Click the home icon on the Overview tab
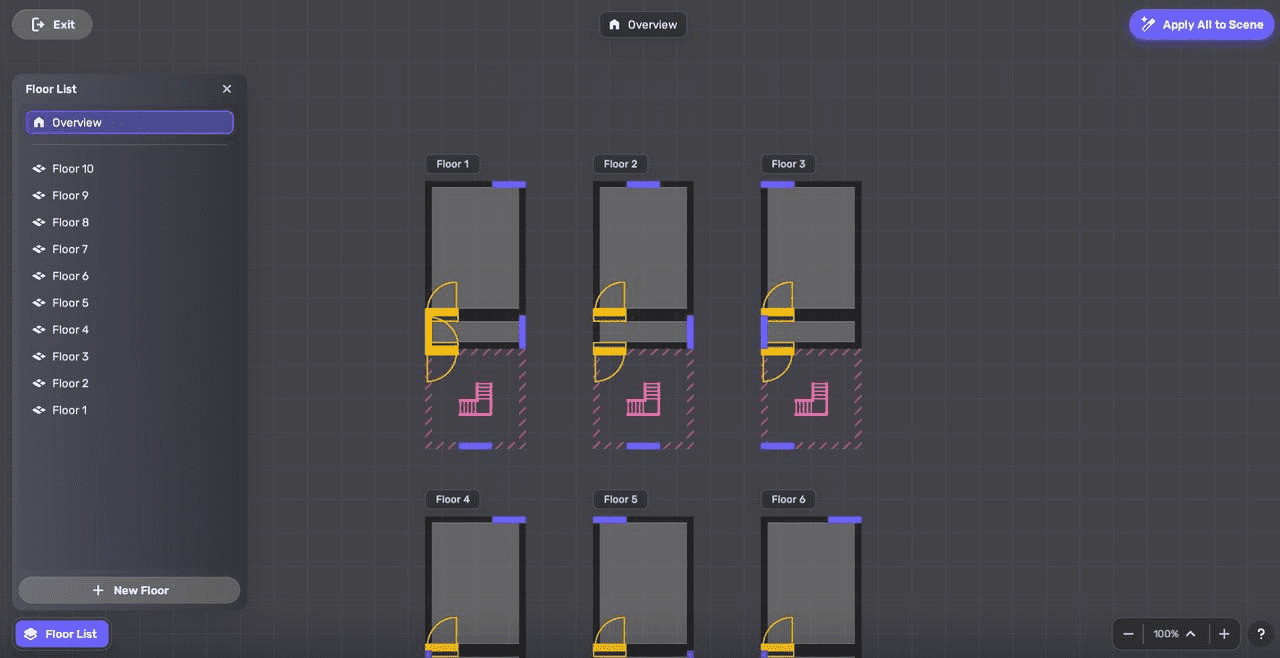Image resolution: width=1280 pixels, height=658 pixels. coord(613,24)
